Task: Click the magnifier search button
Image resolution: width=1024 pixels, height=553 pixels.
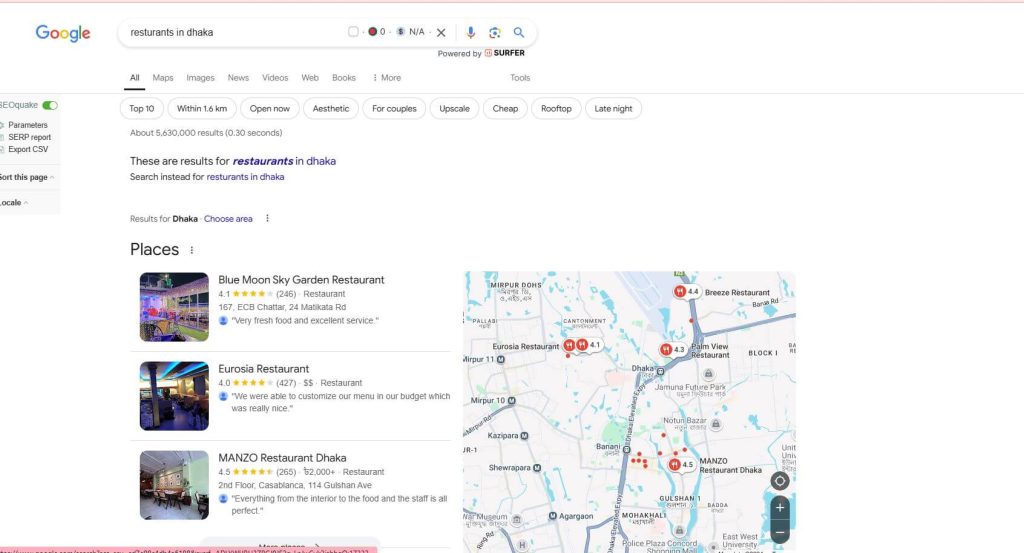Action: [x=519, y=32]
